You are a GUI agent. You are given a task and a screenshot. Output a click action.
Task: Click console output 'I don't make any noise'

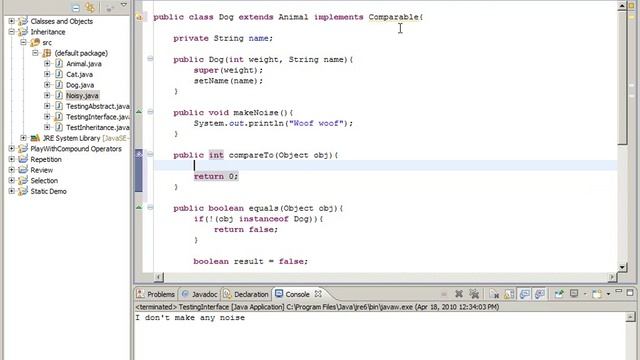pyautogui.click(x=190, y=318)
